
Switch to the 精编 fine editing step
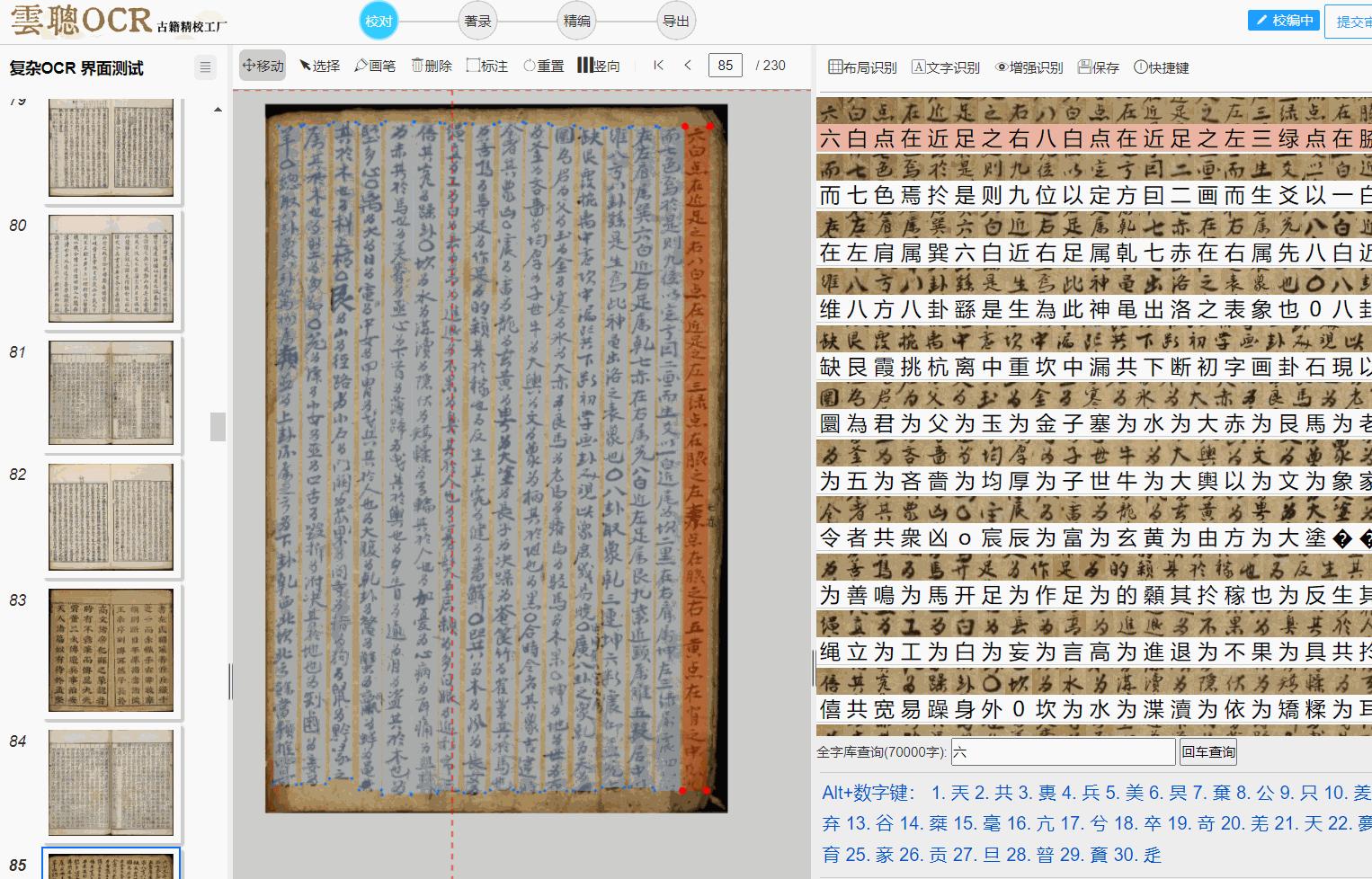(x=576, y=21)
